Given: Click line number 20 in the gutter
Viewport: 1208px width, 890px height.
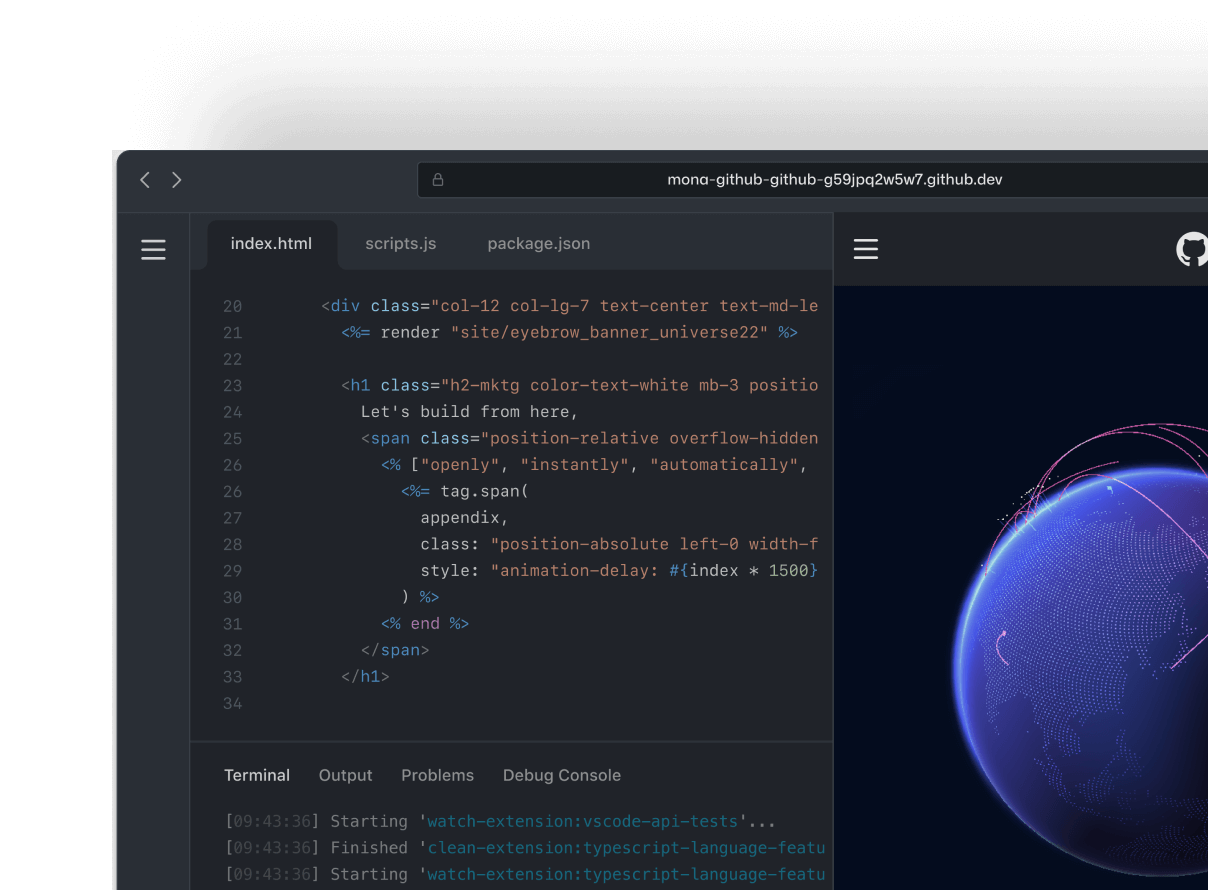Looking at the screenshot, I should [x=232, y=306].
